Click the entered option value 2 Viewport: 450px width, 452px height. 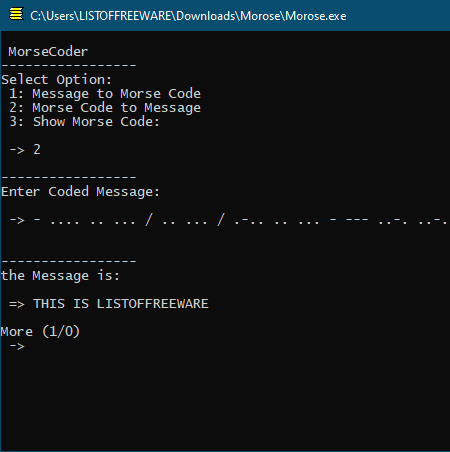coord(37,149)
